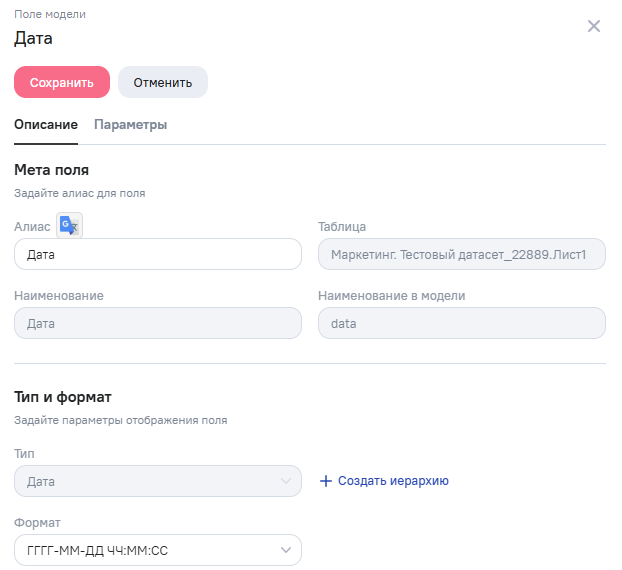Click the Наименование в модели field
The height and width of the screenshot is (570, 622).
pos(461,324)
